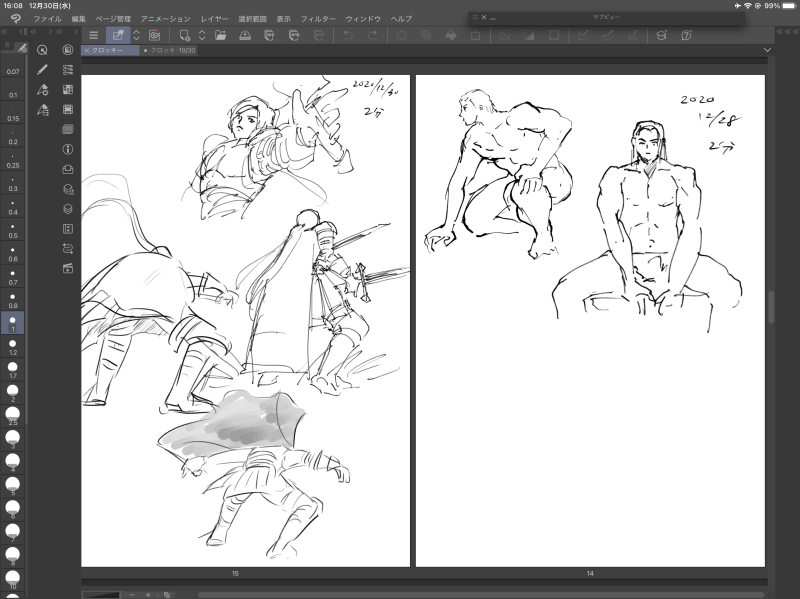
Task: Open the 選択範囲 menu
Action: tap(253, 19)
